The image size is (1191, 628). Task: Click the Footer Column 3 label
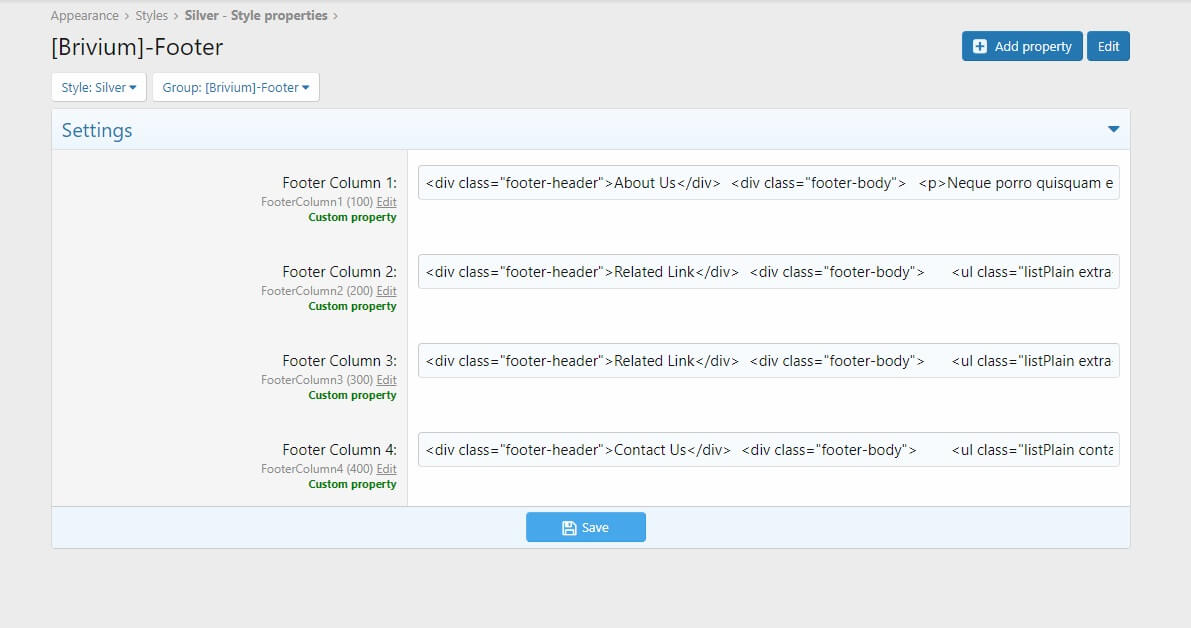tap(340, 361)
